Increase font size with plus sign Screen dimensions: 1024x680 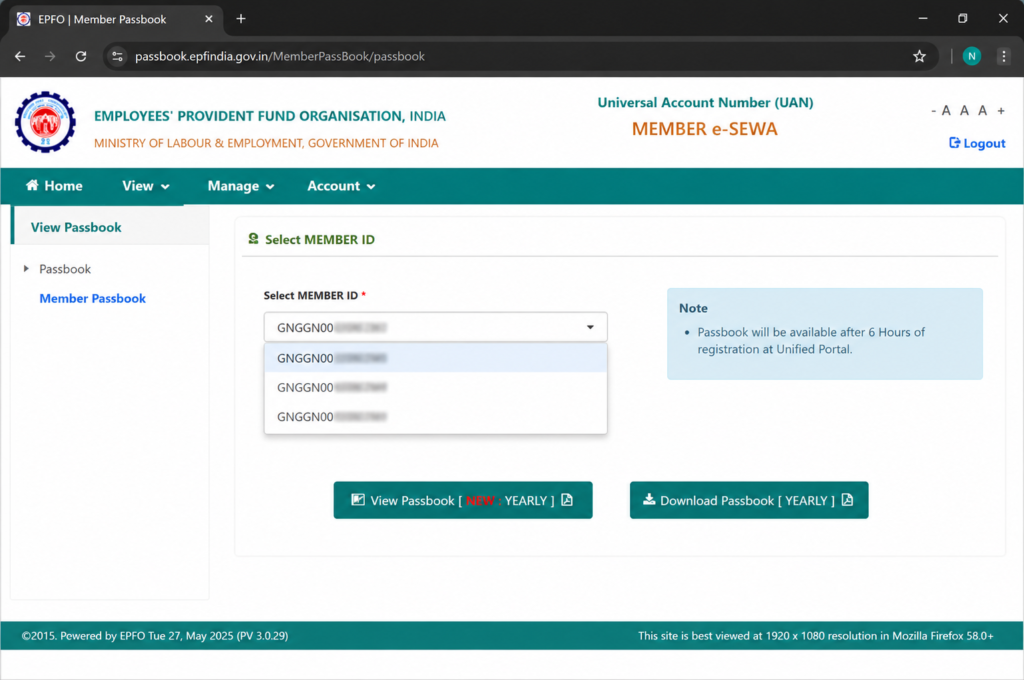pos(1001,111)
